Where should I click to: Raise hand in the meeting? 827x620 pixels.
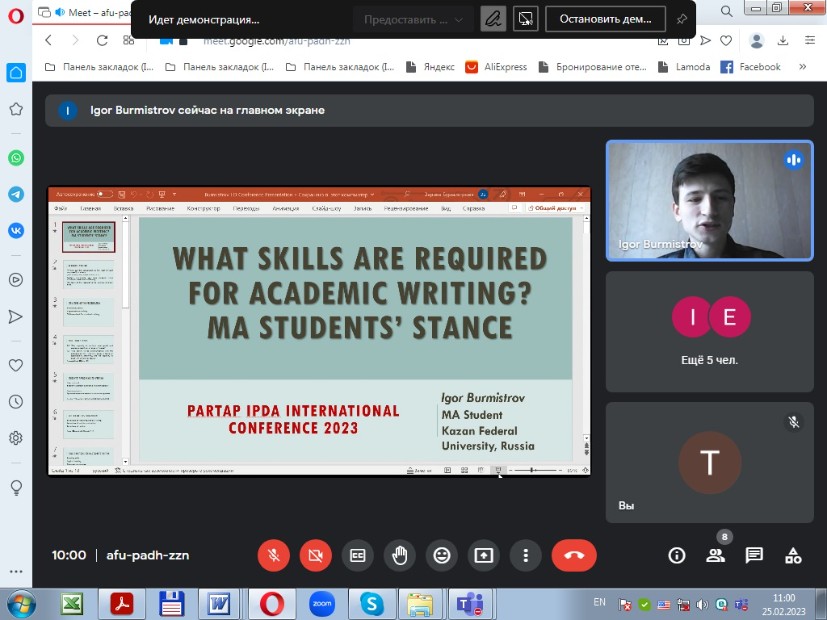pos(400,555)
